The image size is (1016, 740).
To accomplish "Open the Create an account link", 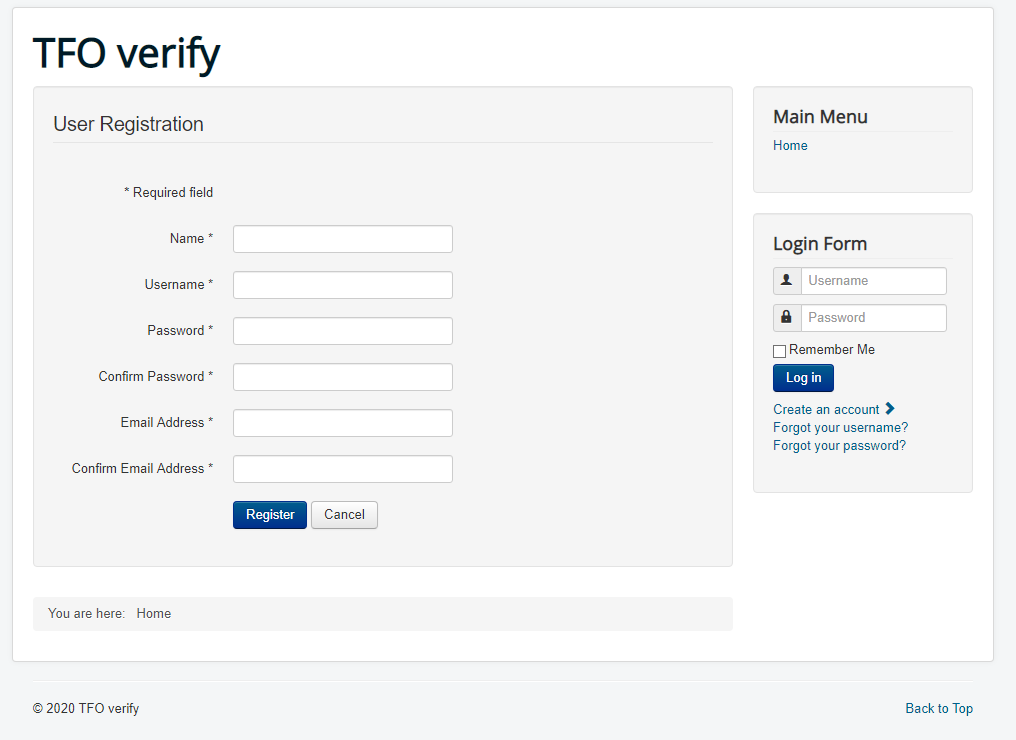I will pyautogui.click(x=826, y=410).
